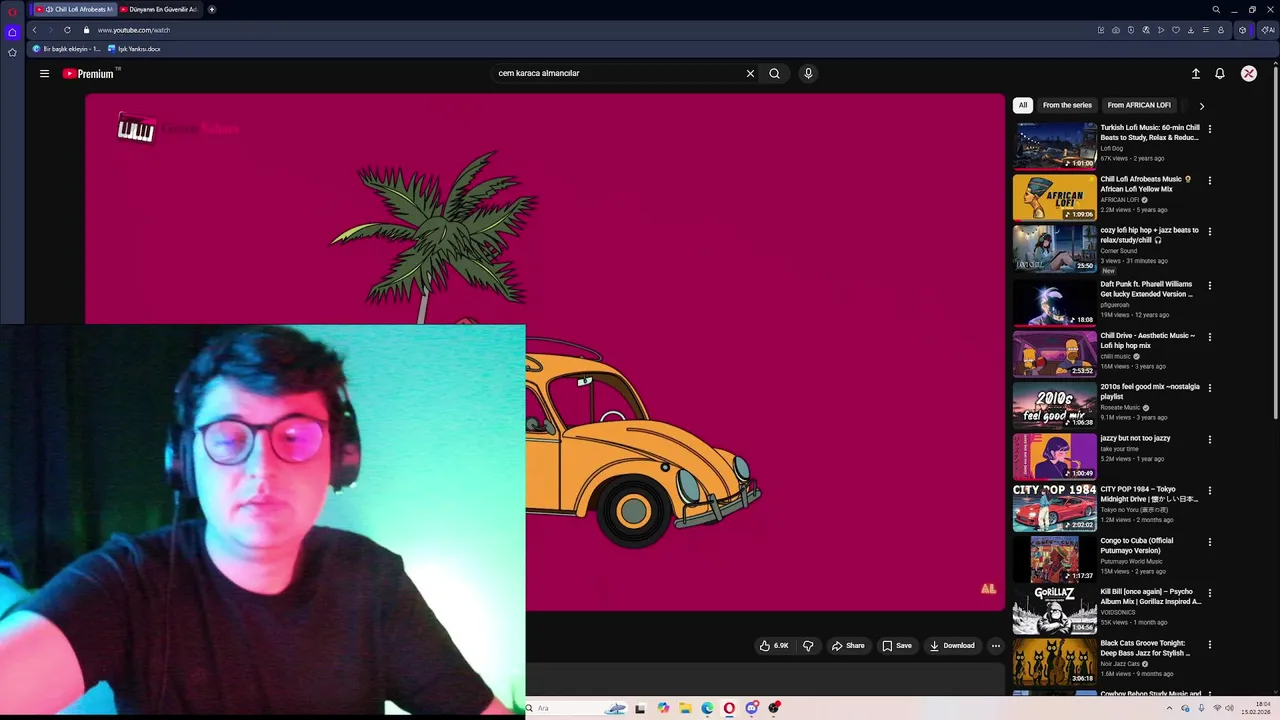The height and width of the screenshot is (720, 1280).
Task: Open Opera search-tabs magnifier
Action: click(1216, 9)
